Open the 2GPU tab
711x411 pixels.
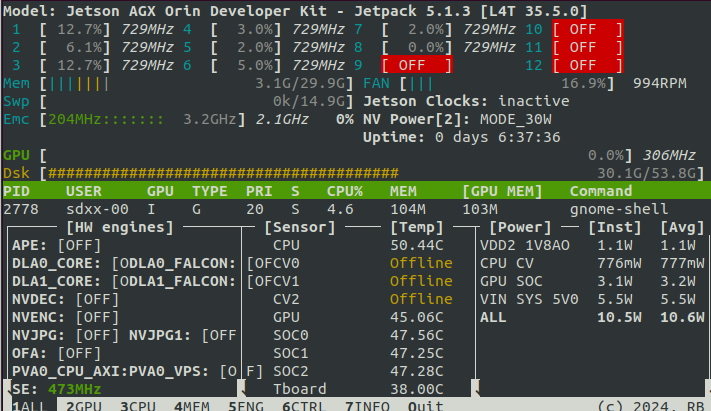[84, 406]
